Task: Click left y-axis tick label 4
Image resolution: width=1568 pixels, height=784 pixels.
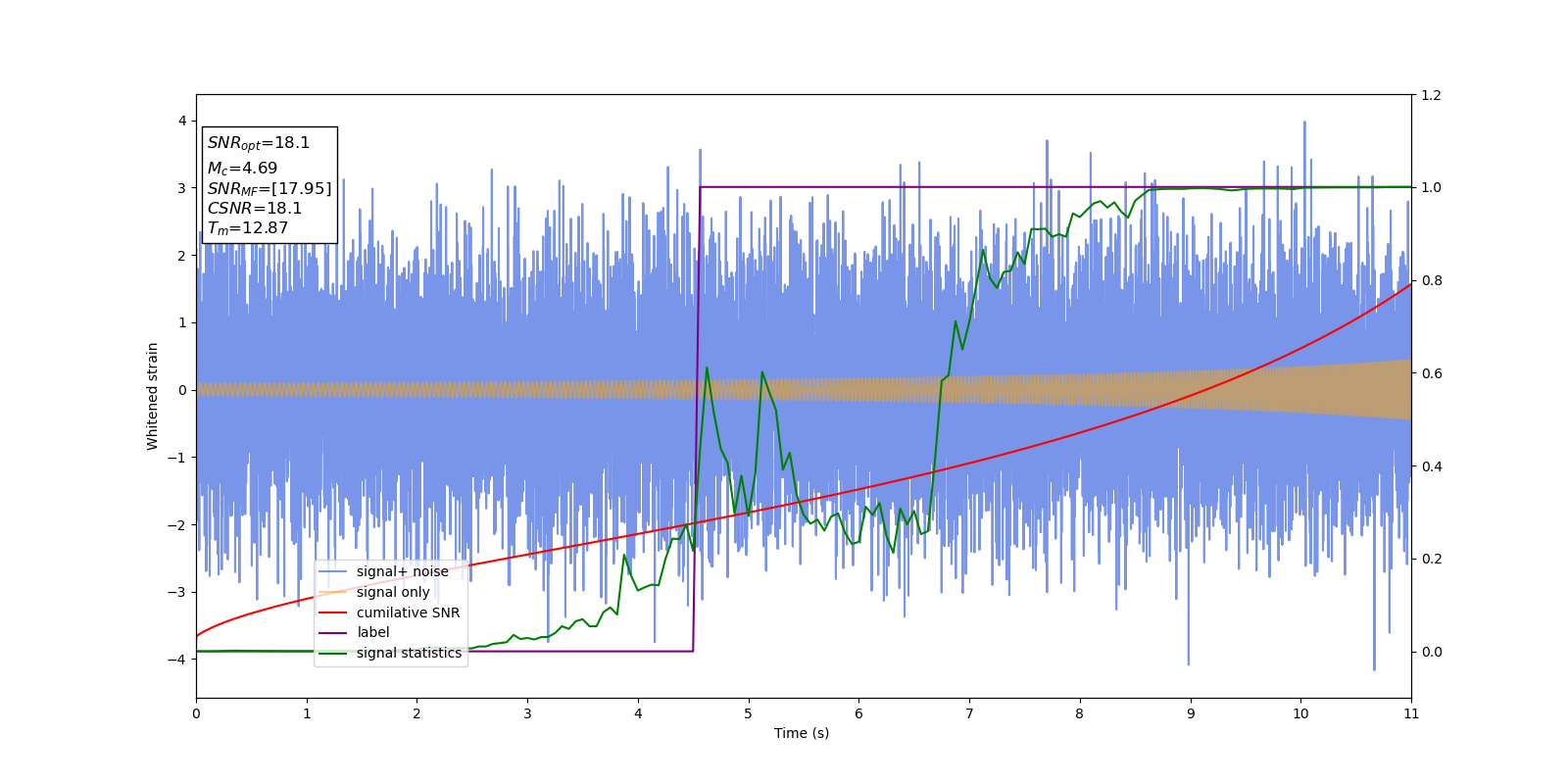Action: coord(181,121)
